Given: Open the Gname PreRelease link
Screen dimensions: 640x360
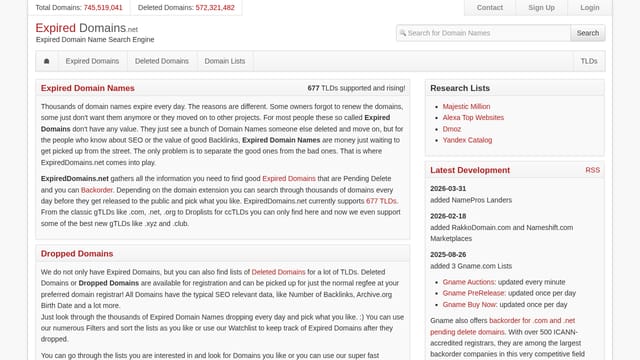Looking at the screenshot, I should (x=474, y=293).
